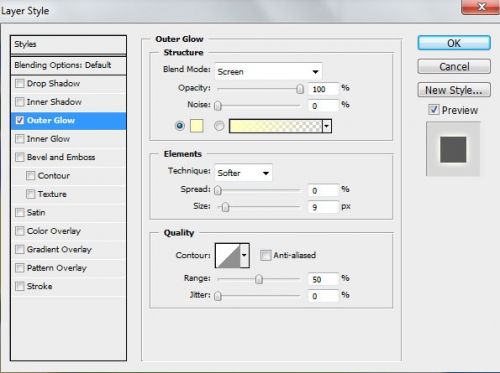Select the solid color radio button

tap(180, 126)
